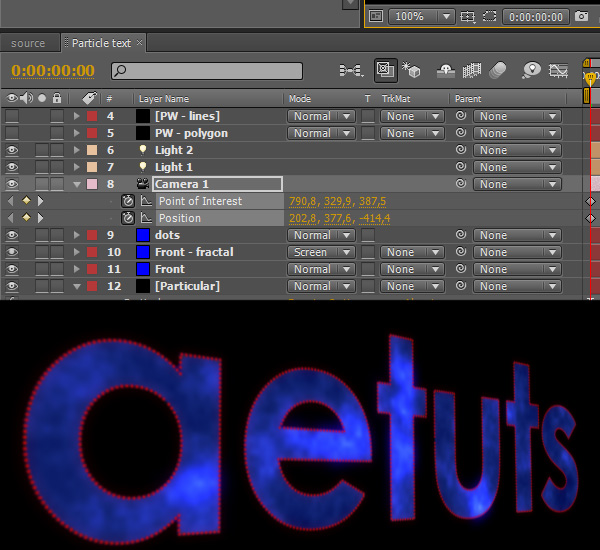
Task: Click the Light 2 bulb icon
Action: pos(143,150)
